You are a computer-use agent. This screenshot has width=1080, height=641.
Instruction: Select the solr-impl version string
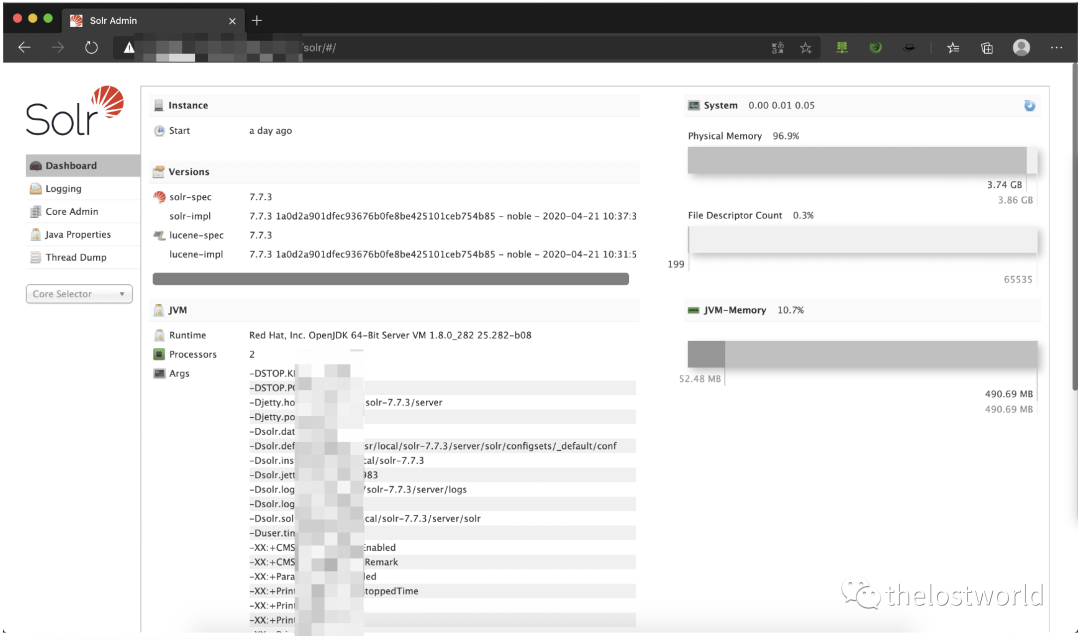tap(443, 216)
